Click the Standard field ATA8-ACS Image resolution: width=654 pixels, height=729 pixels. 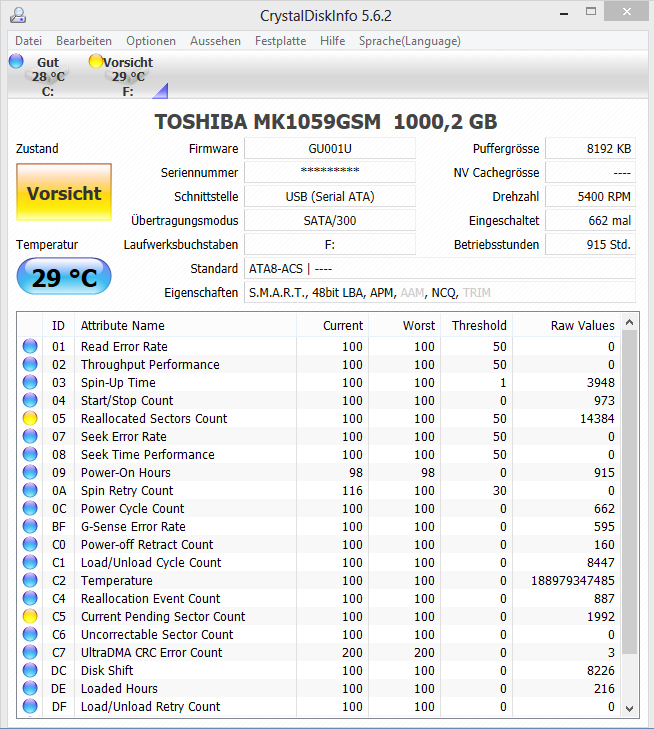click(x=440, y=268)
